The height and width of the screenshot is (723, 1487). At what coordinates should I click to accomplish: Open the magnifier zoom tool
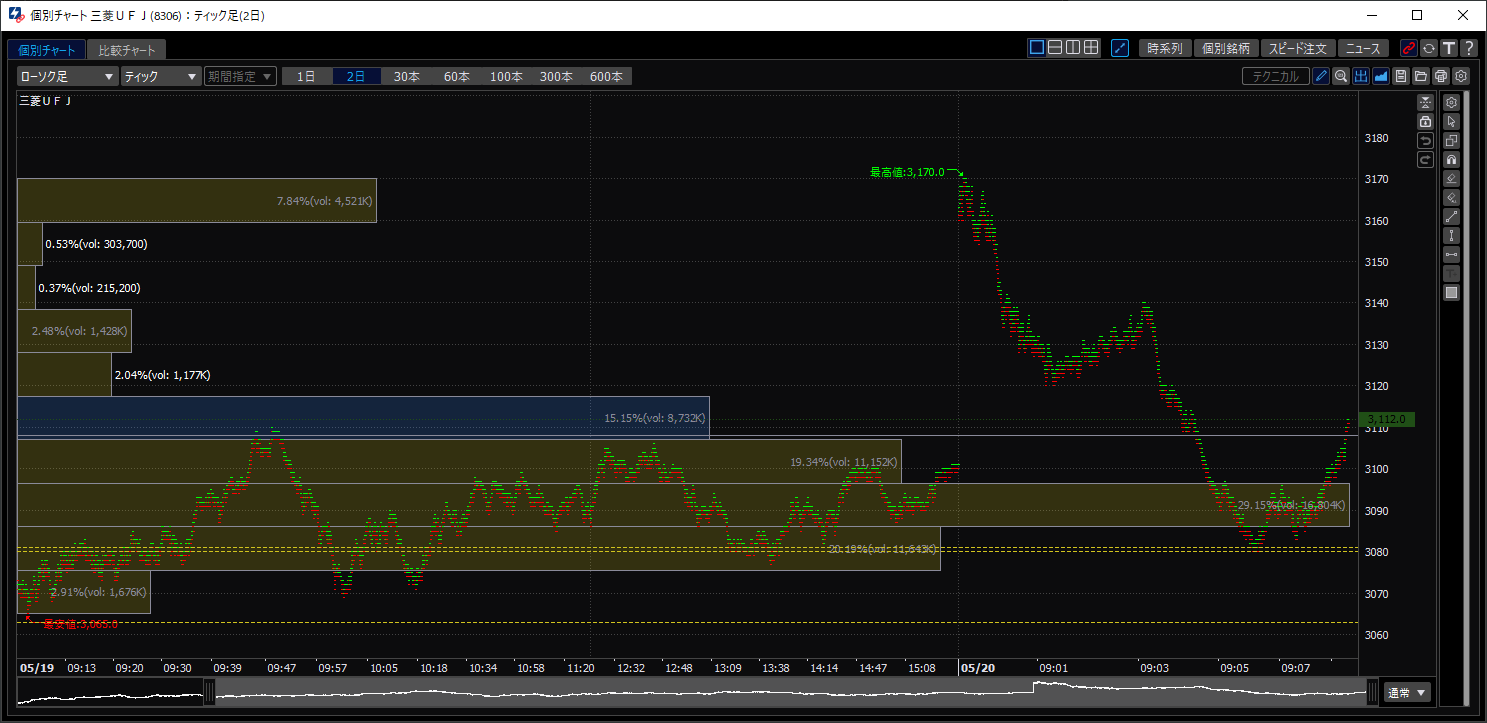tap(1341, 76)
